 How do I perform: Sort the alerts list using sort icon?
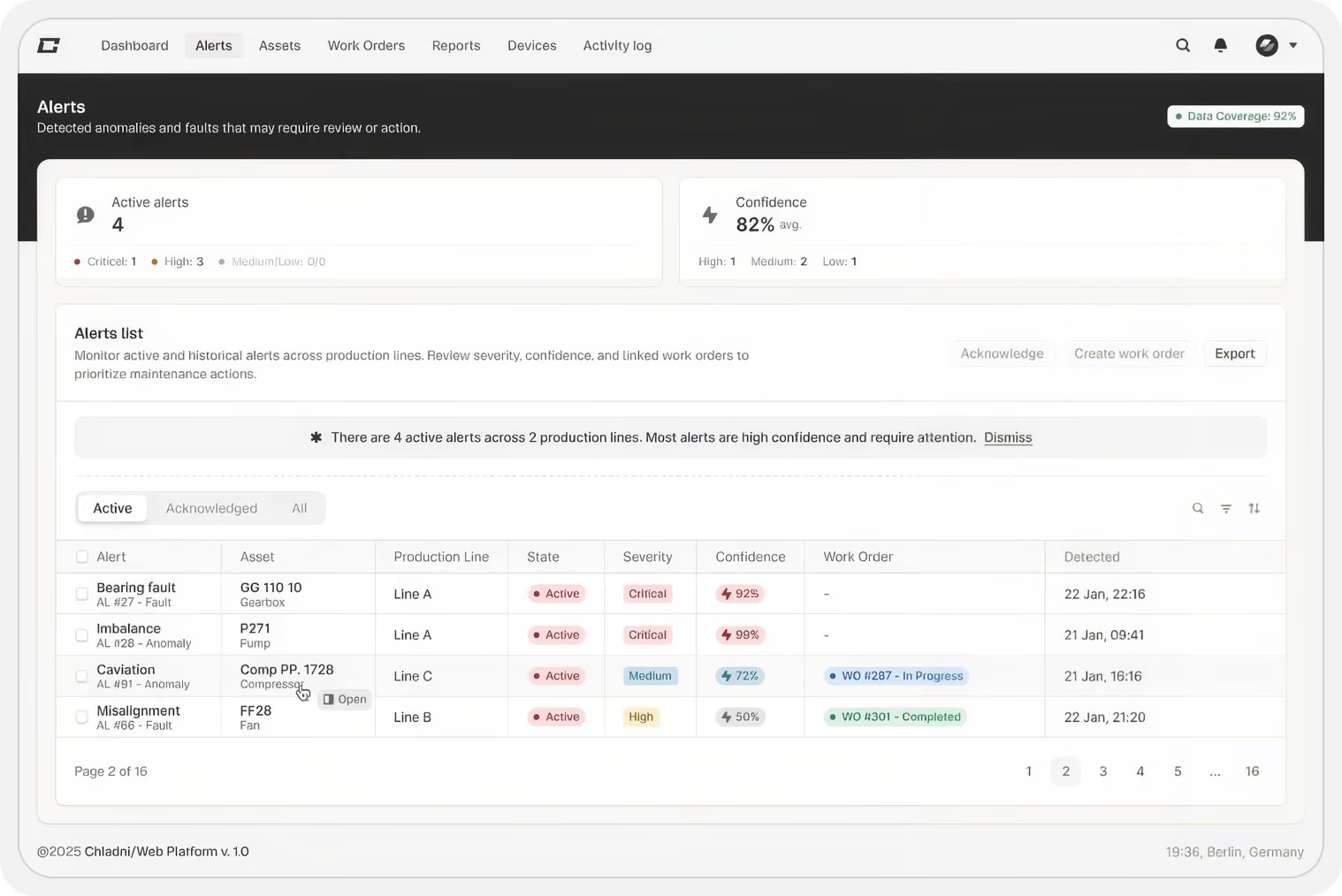tap(1254, 508)
